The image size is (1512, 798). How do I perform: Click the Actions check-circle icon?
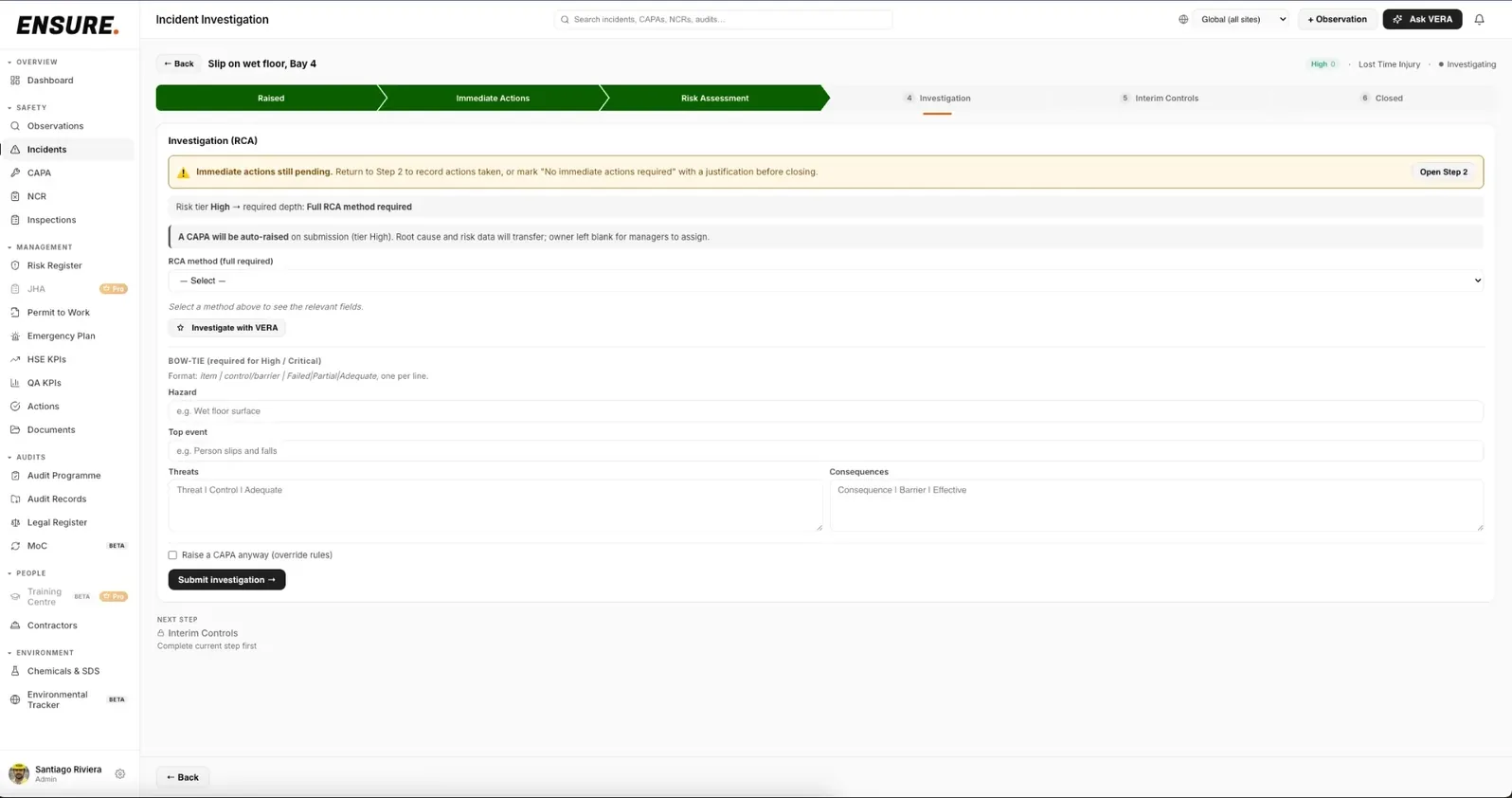click(15, 407)
